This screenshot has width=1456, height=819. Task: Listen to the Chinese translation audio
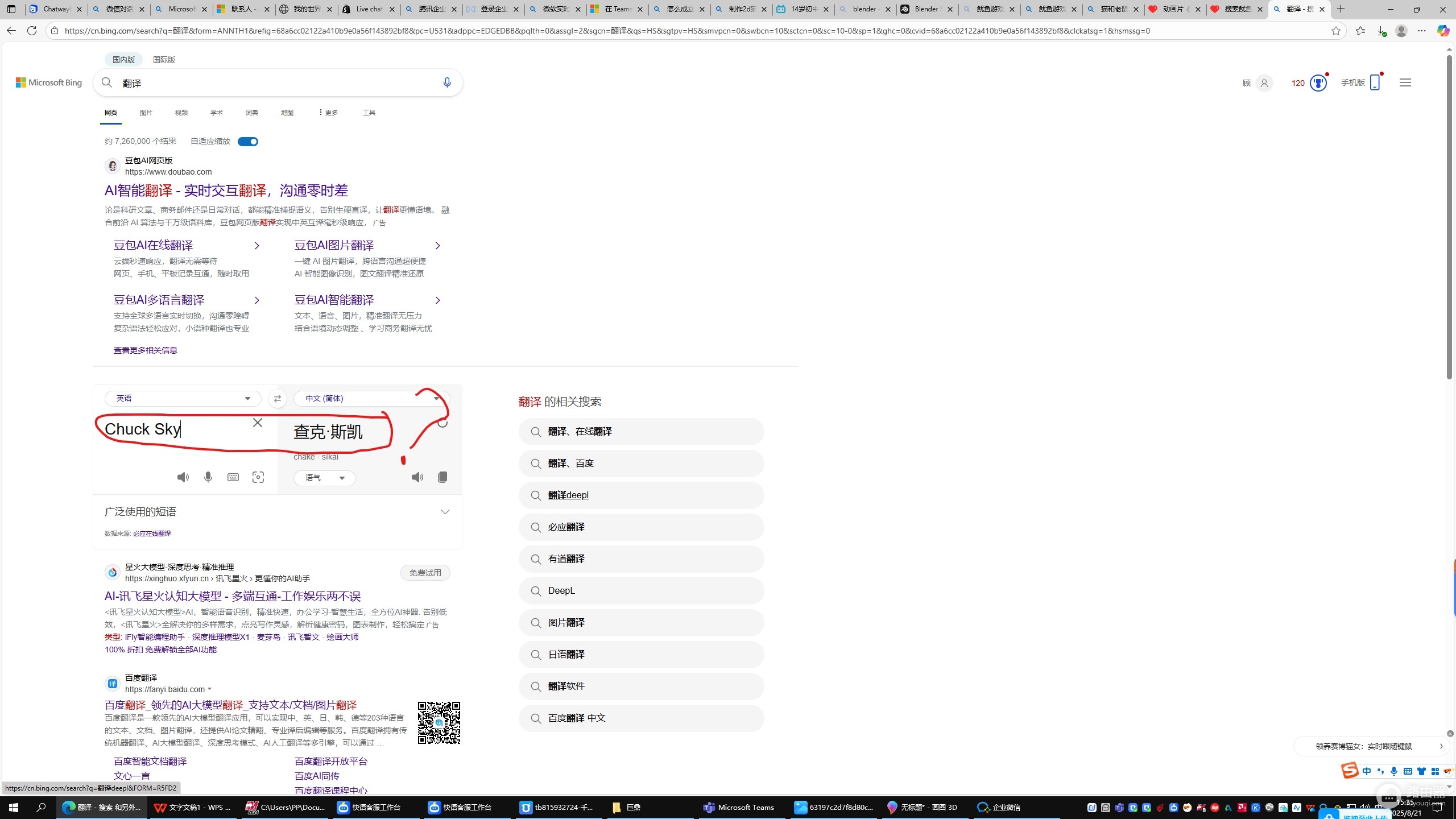click(417, 477)
